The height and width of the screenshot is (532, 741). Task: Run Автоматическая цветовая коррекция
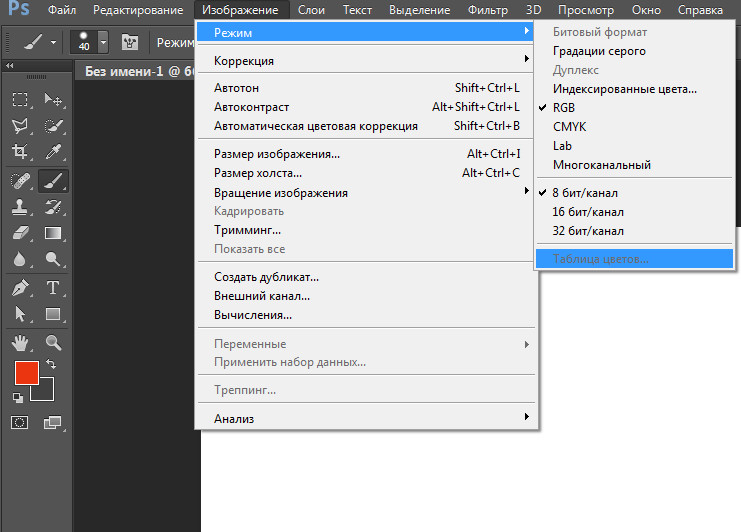(x=365, y=126)
